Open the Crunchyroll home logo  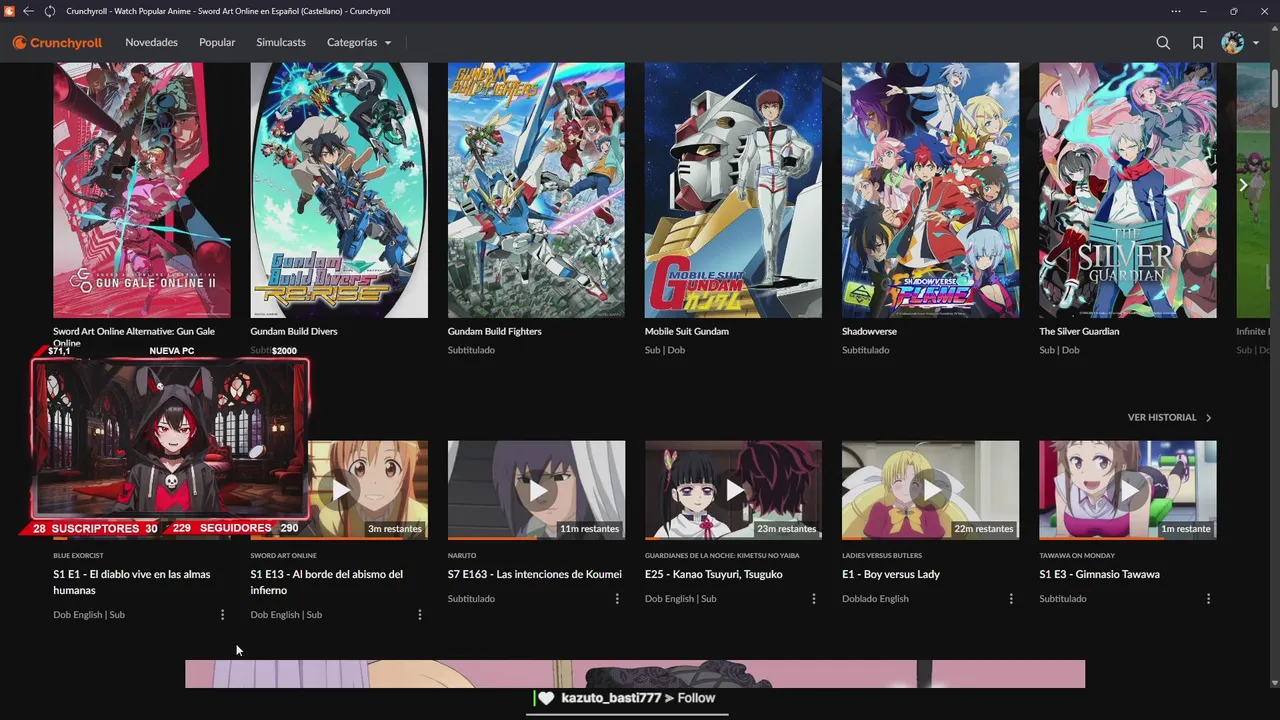point(57,43)
